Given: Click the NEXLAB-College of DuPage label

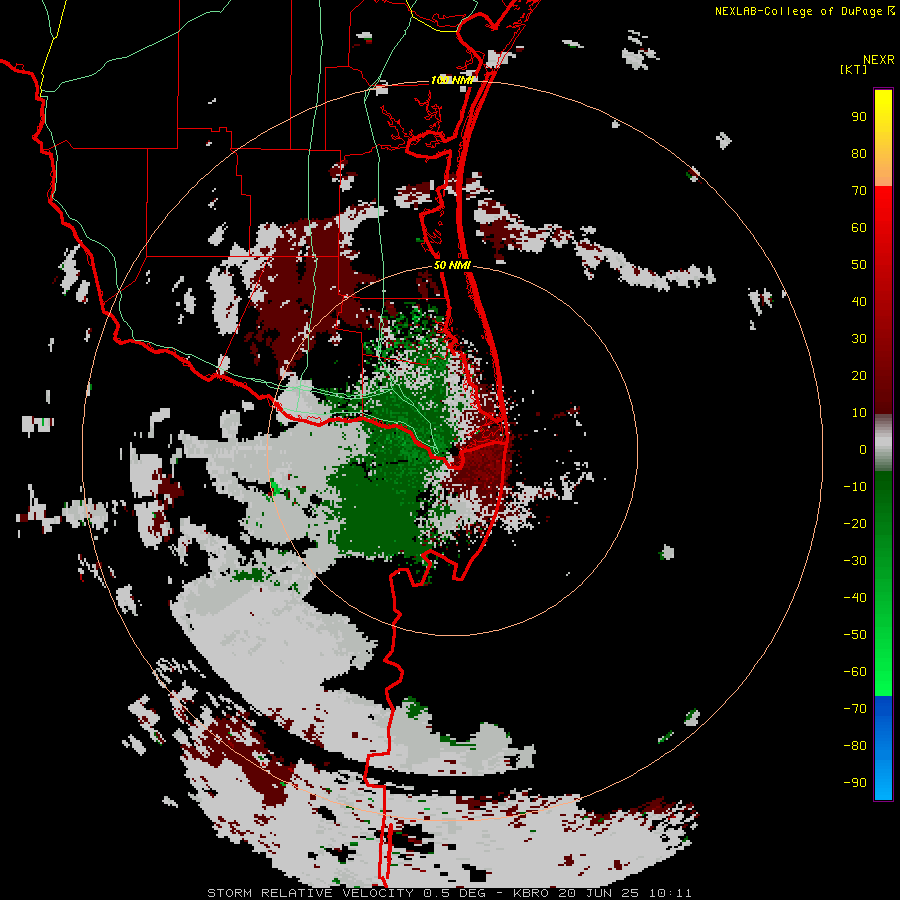Looking at the screenshot, I should [x=800, y=11].
